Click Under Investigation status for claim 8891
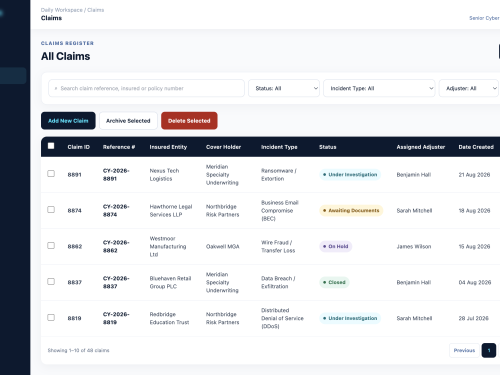Screen dimensions: 500x375 (x=350, y=175)
